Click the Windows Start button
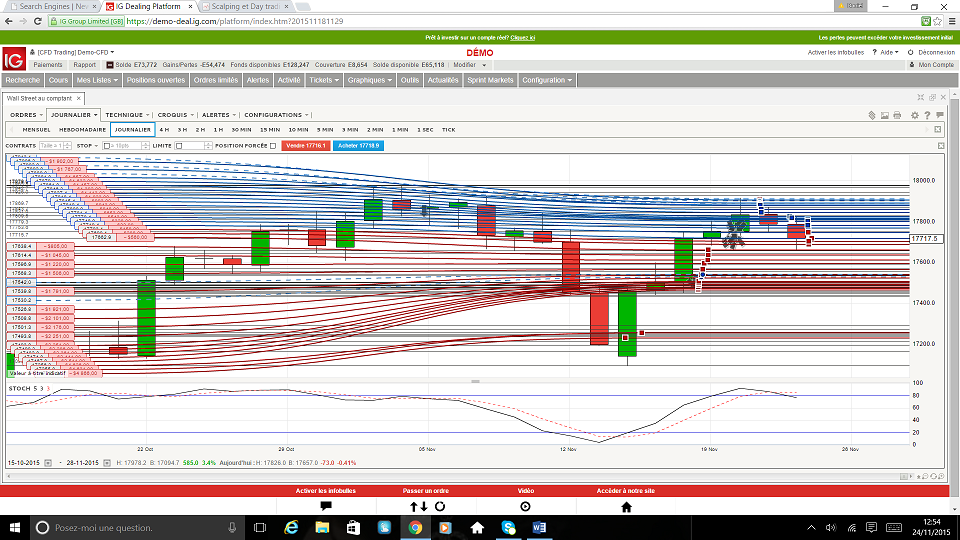The width and height of the screenshot is (960, 540). pos(15,527)
